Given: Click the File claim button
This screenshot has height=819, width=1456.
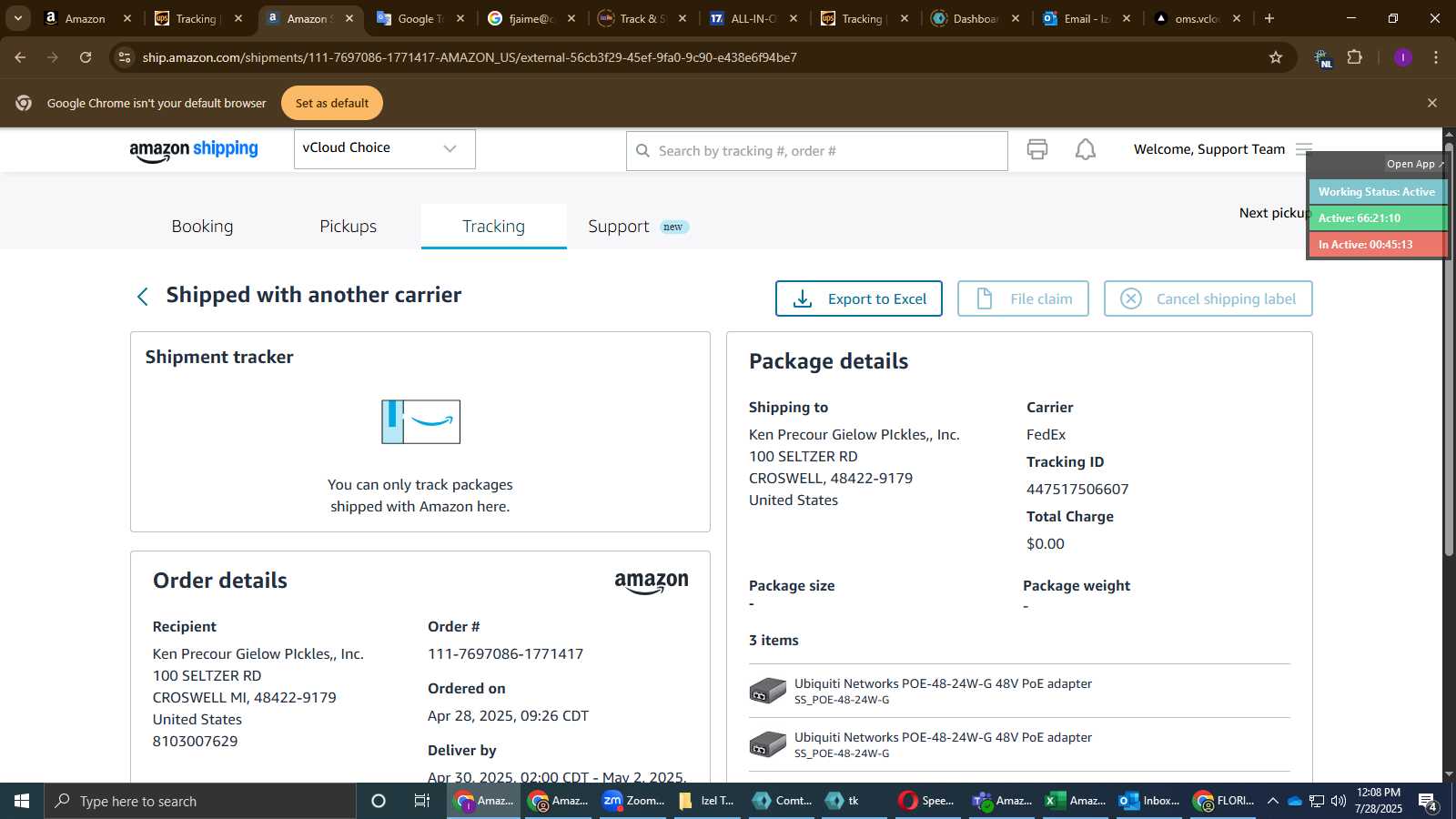Looking at the screenshot, I should 1023,298.
